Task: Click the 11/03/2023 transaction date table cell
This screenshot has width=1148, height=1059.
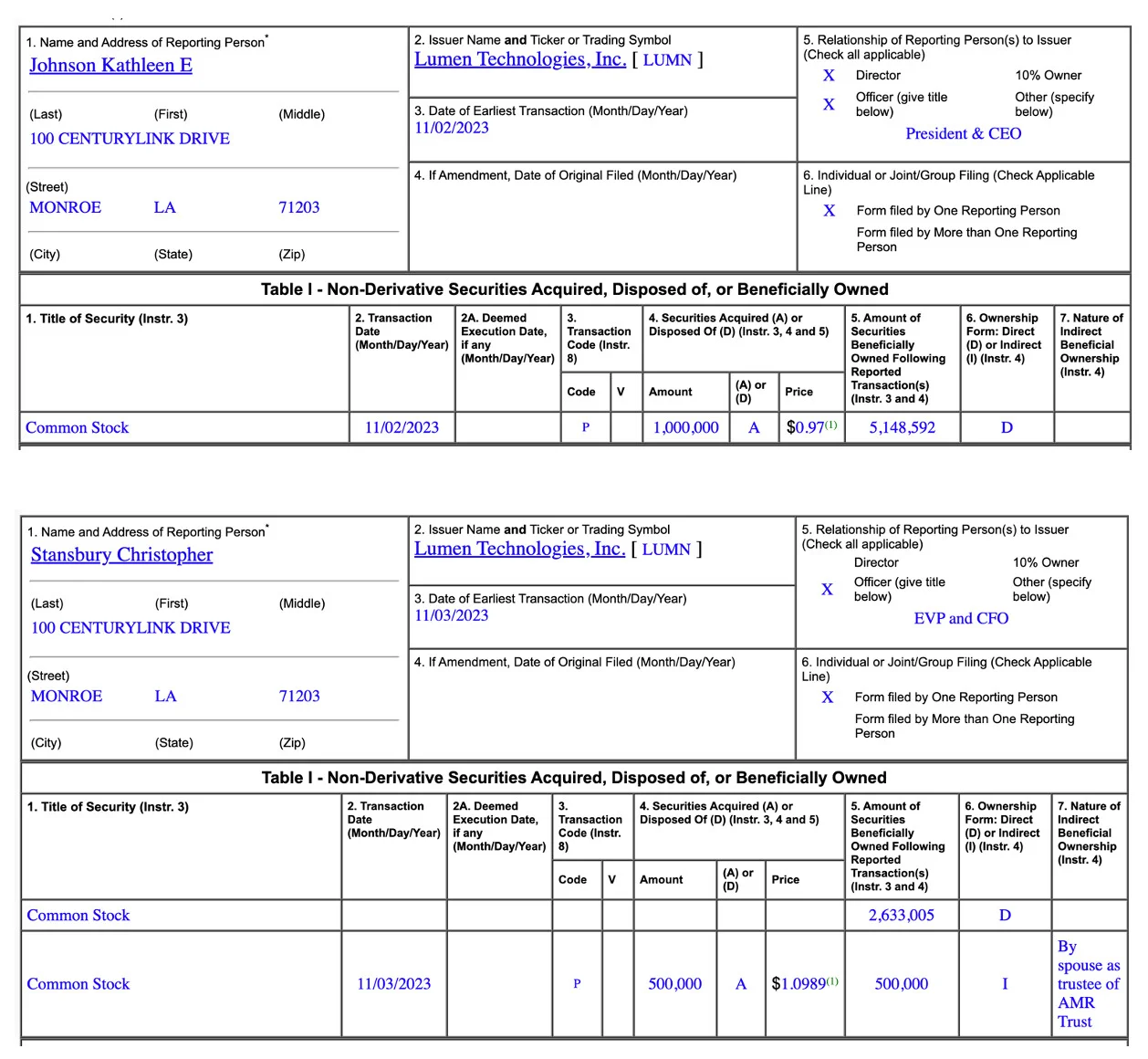Action: 393,984
